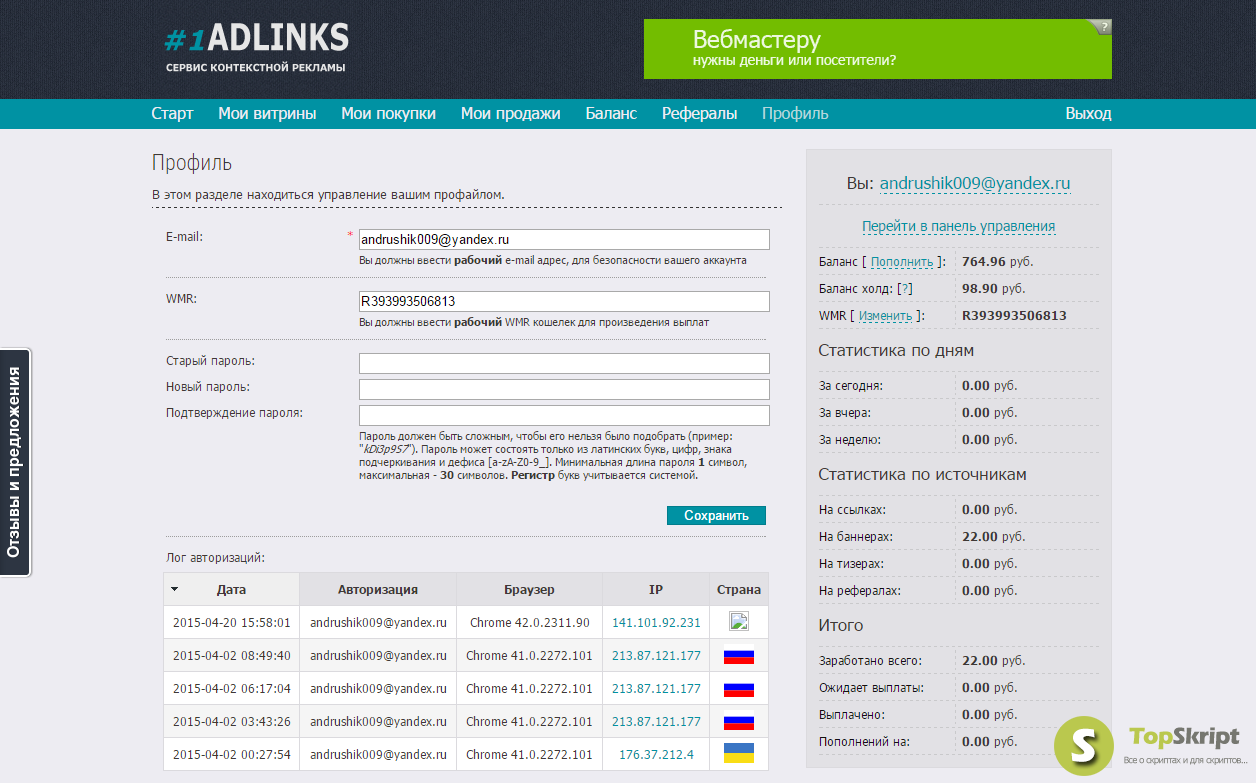Click the hold balance value 98.90 руб.
Image resolution: width=1256 pixels, height=783 pixels.
click(x=994, y=289)
